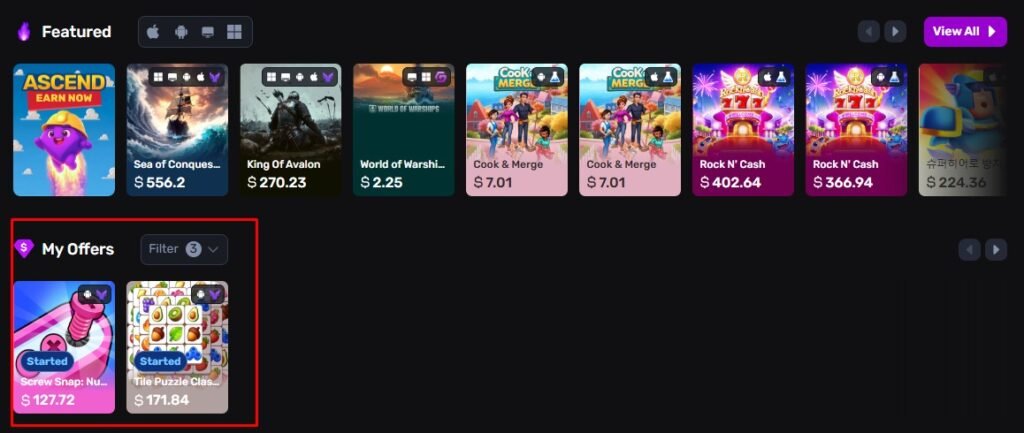The width and height of the screenshot is (1024, 433).
Task: Show next Featured offers with right arrow
Action: 895,31
